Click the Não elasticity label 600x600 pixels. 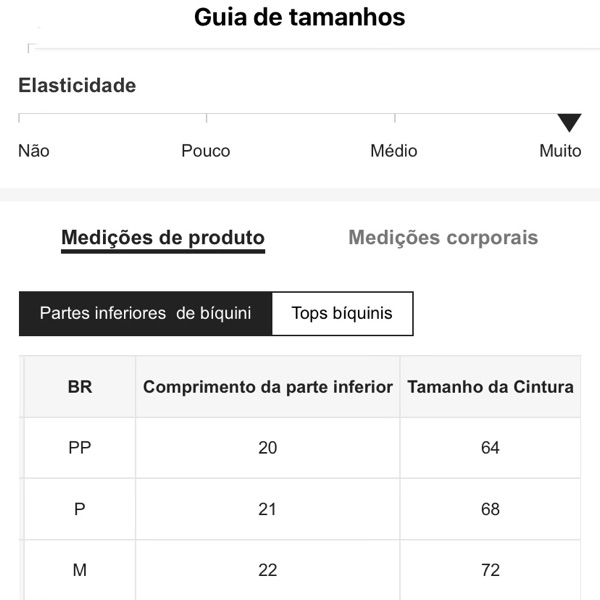(34, 151)
